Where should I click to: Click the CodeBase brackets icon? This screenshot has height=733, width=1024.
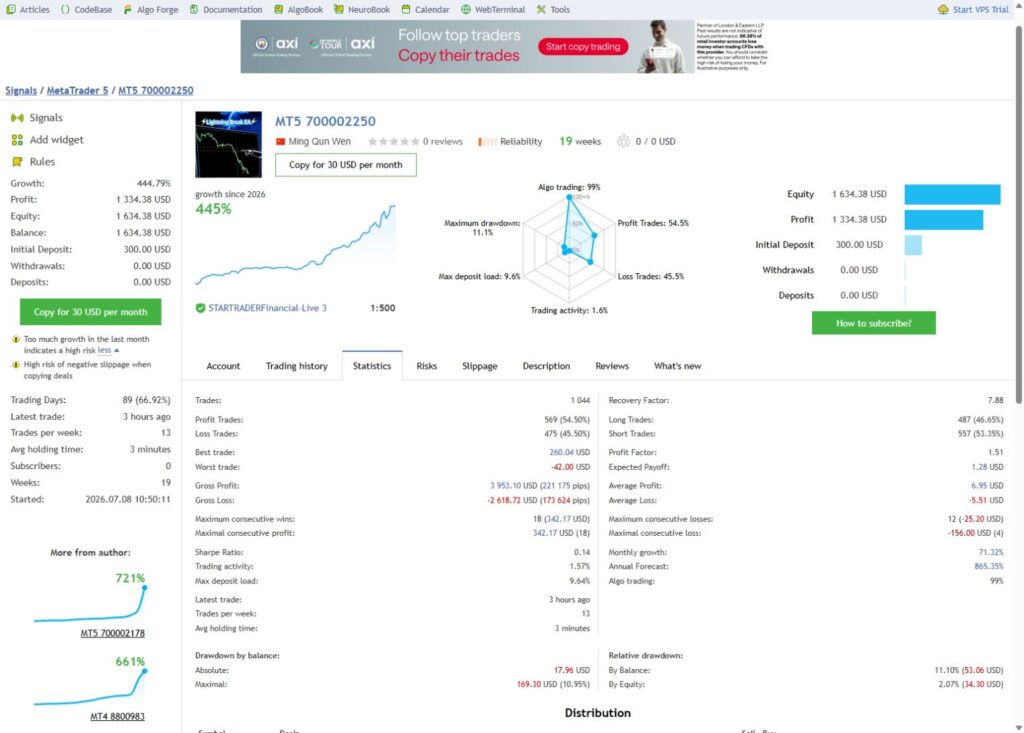click(65, 9)
